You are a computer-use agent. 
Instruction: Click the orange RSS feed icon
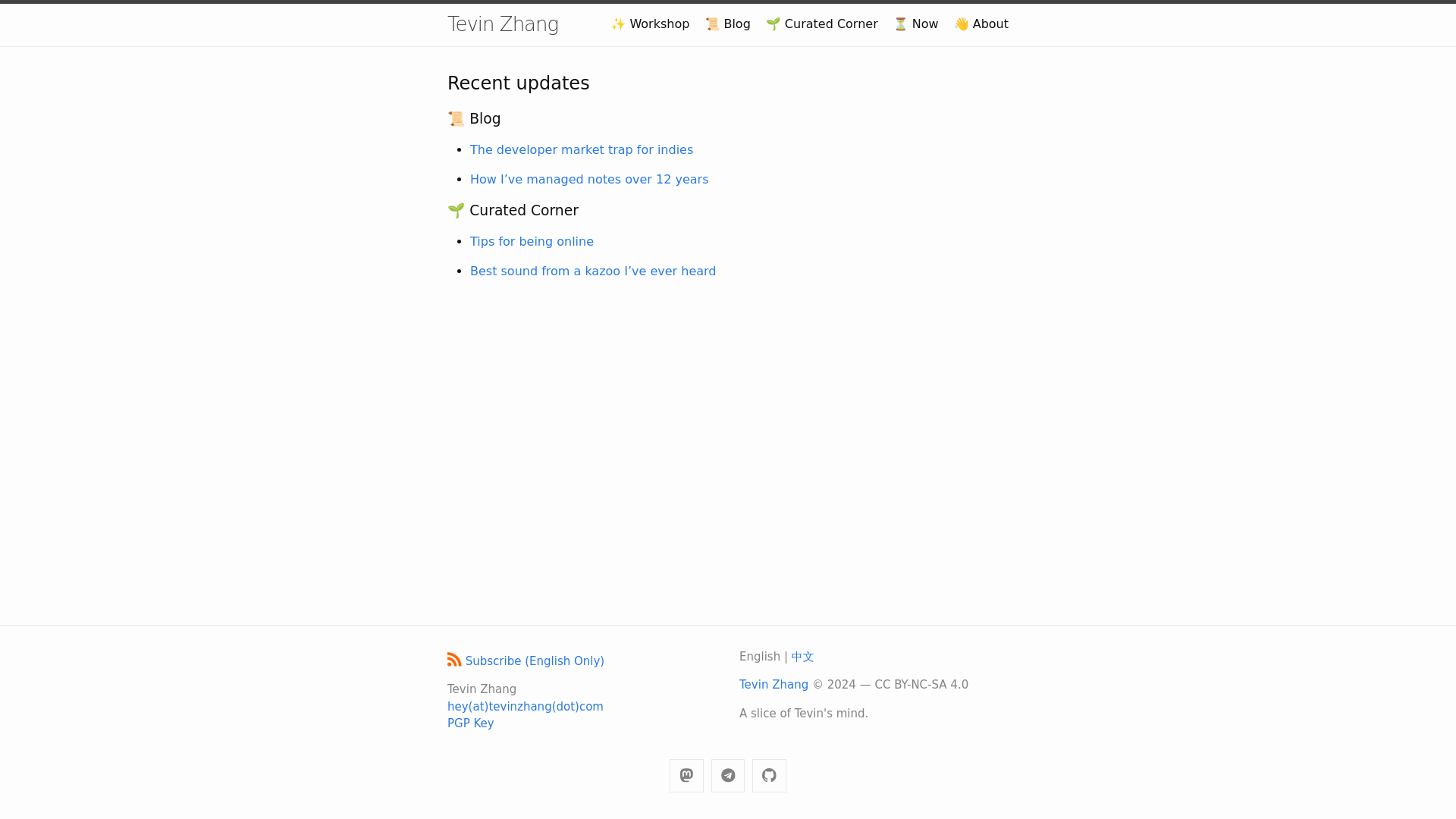click(454, 660)
